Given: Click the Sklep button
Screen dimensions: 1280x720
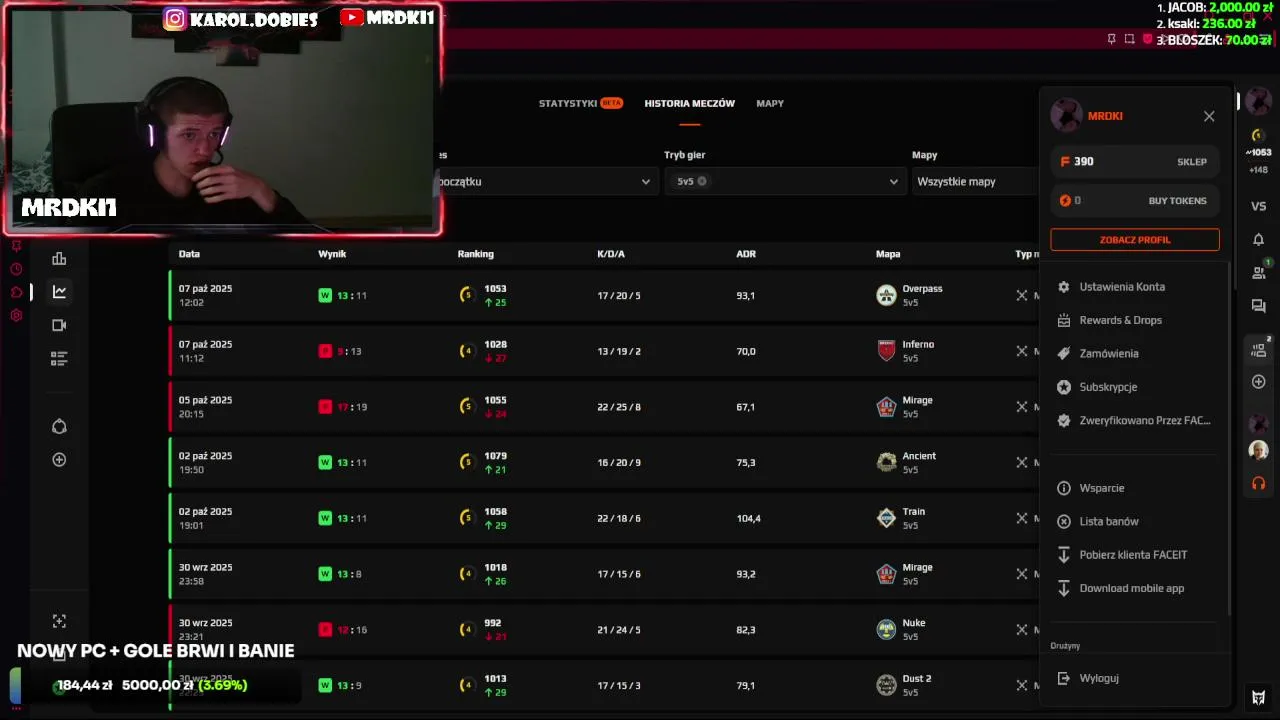Looking at the screenshot, I should coord(1191,161).
